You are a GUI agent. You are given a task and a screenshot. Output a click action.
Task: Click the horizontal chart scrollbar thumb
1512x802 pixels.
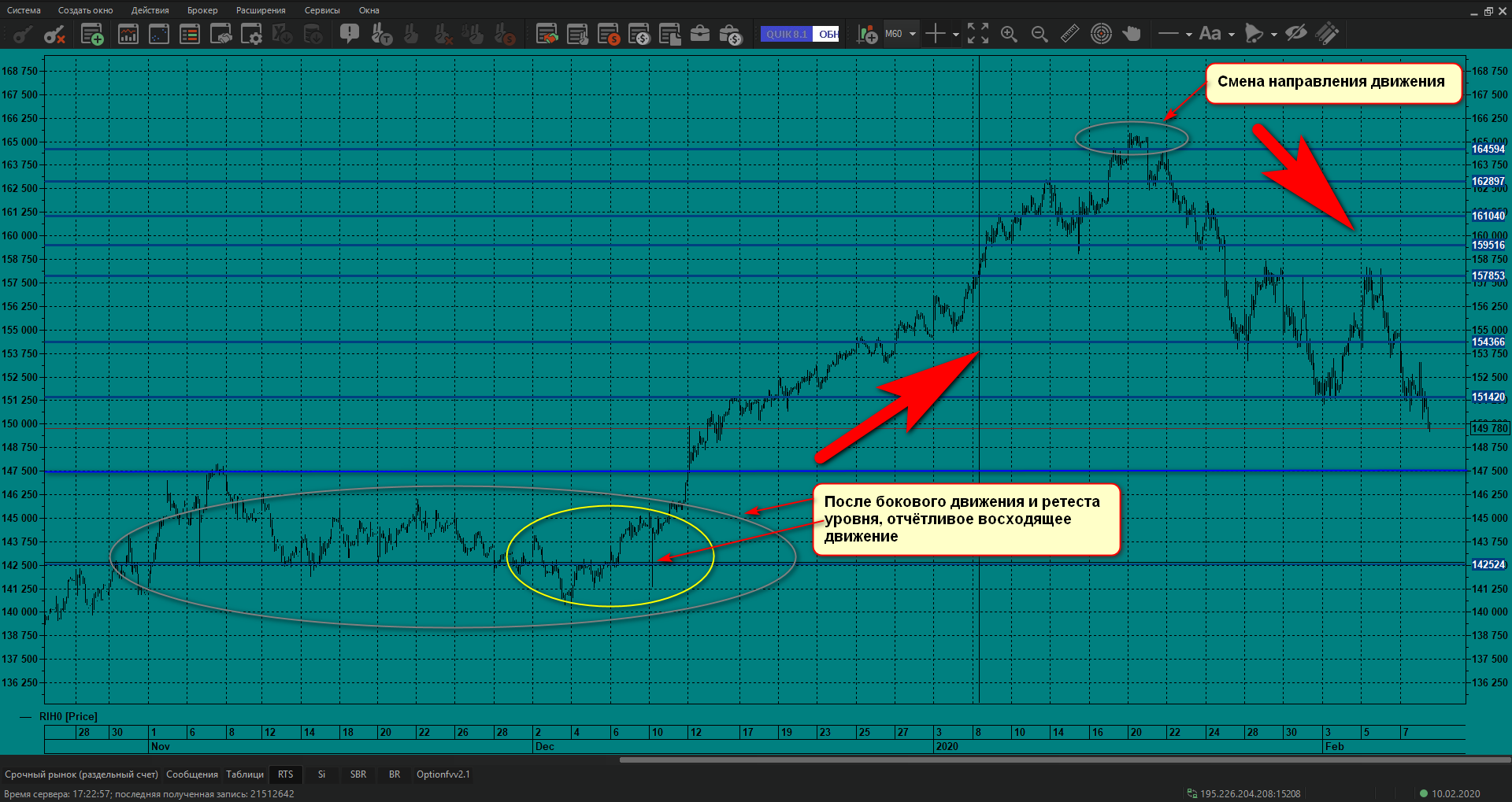pos(1065,760)
